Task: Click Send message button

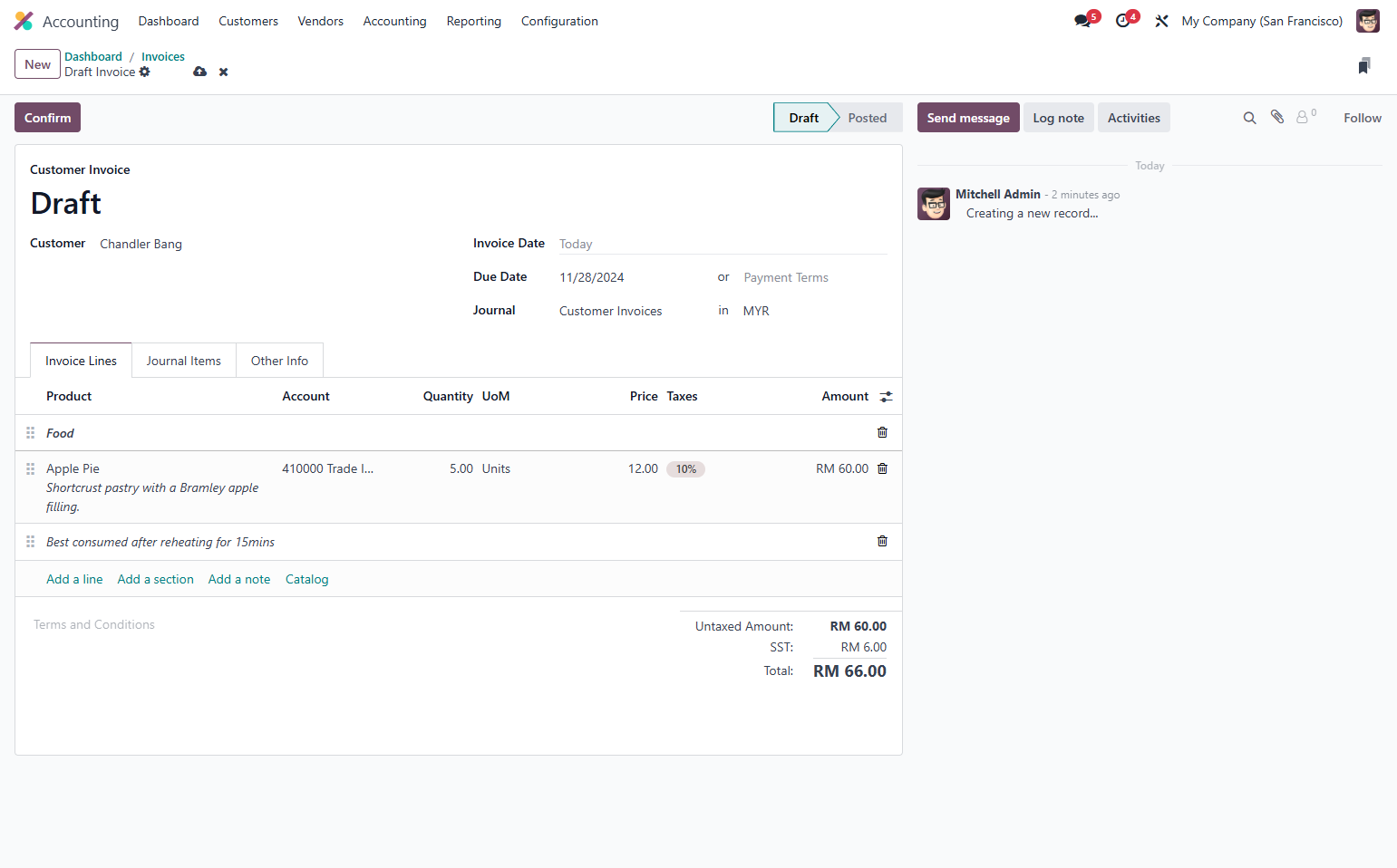Action: pos(968,118)
